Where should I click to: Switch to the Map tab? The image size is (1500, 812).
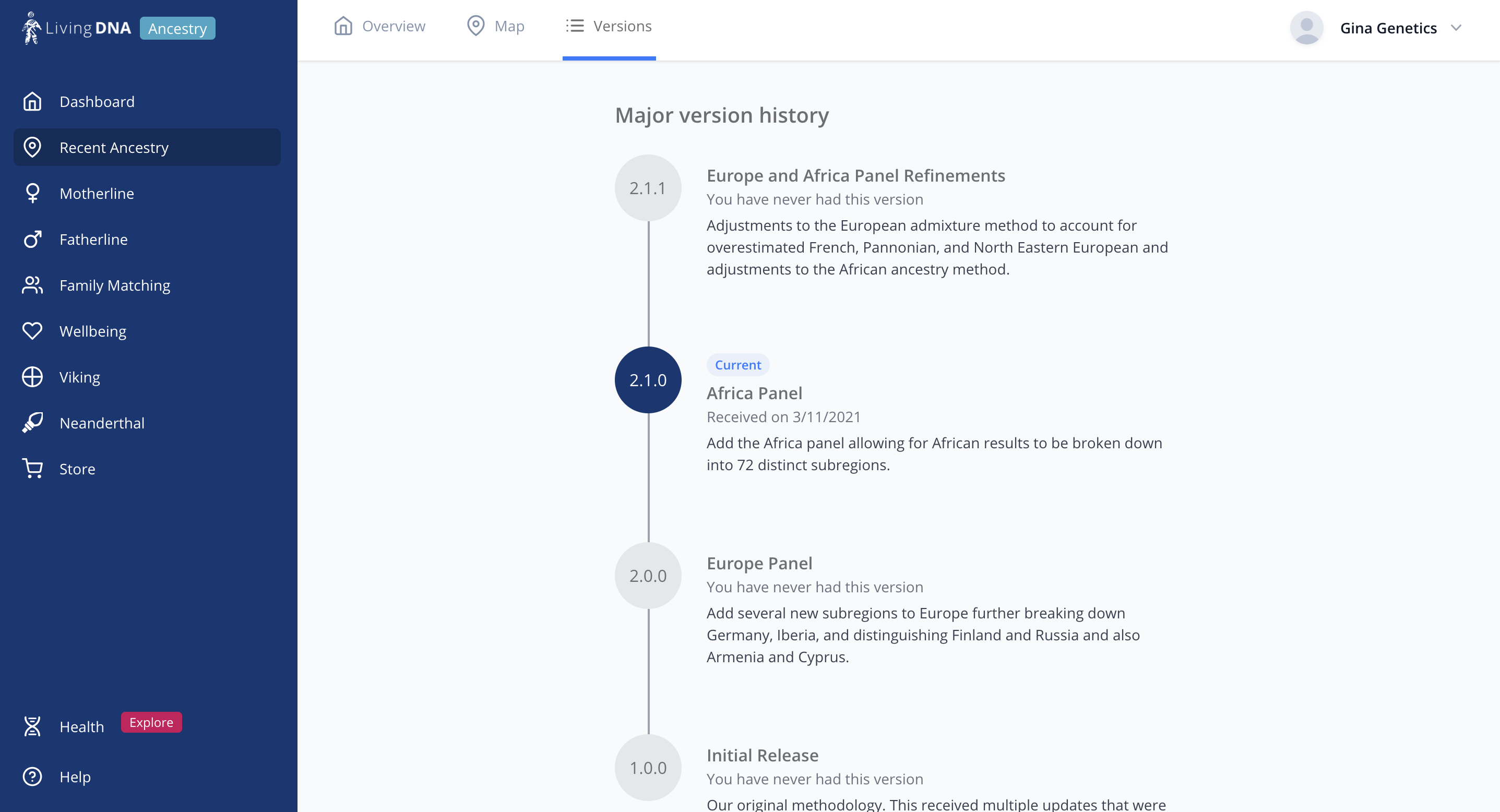[x=495, y=26]
